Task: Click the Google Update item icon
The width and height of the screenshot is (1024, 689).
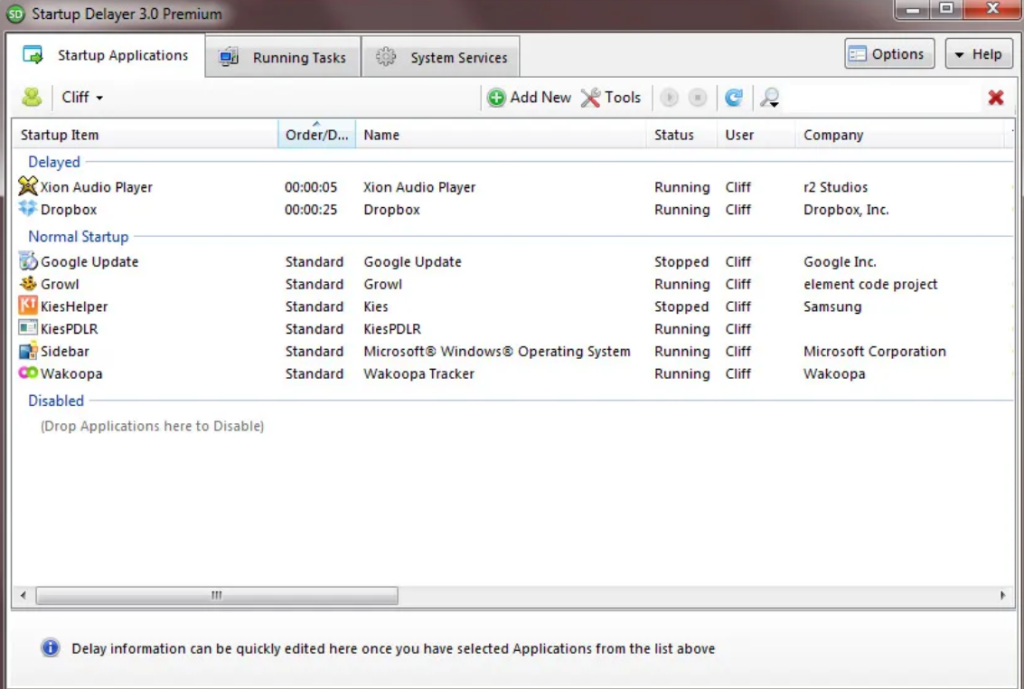Action: [28, 261]
